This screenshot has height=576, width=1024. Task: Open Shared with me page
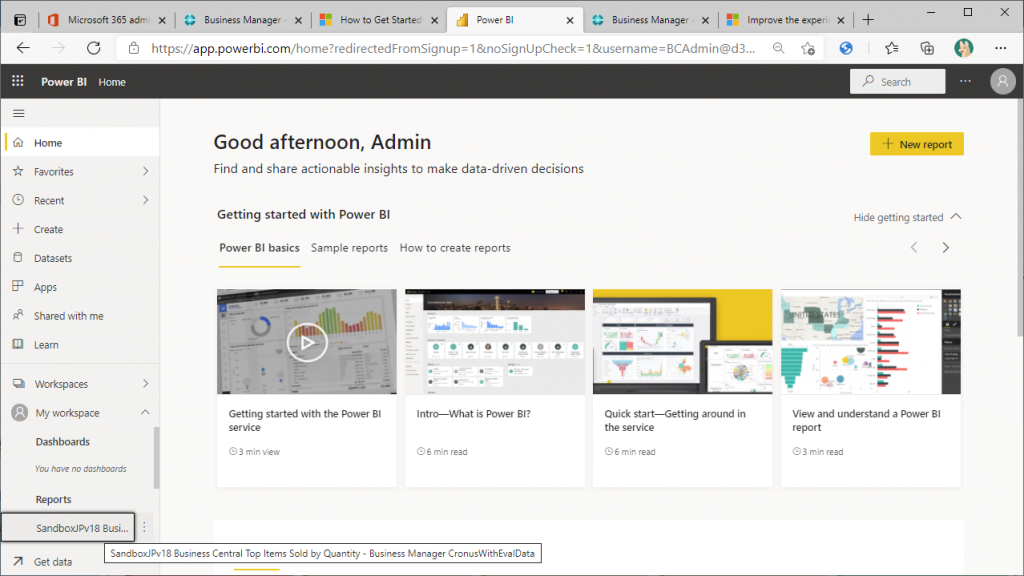[80, 315]
